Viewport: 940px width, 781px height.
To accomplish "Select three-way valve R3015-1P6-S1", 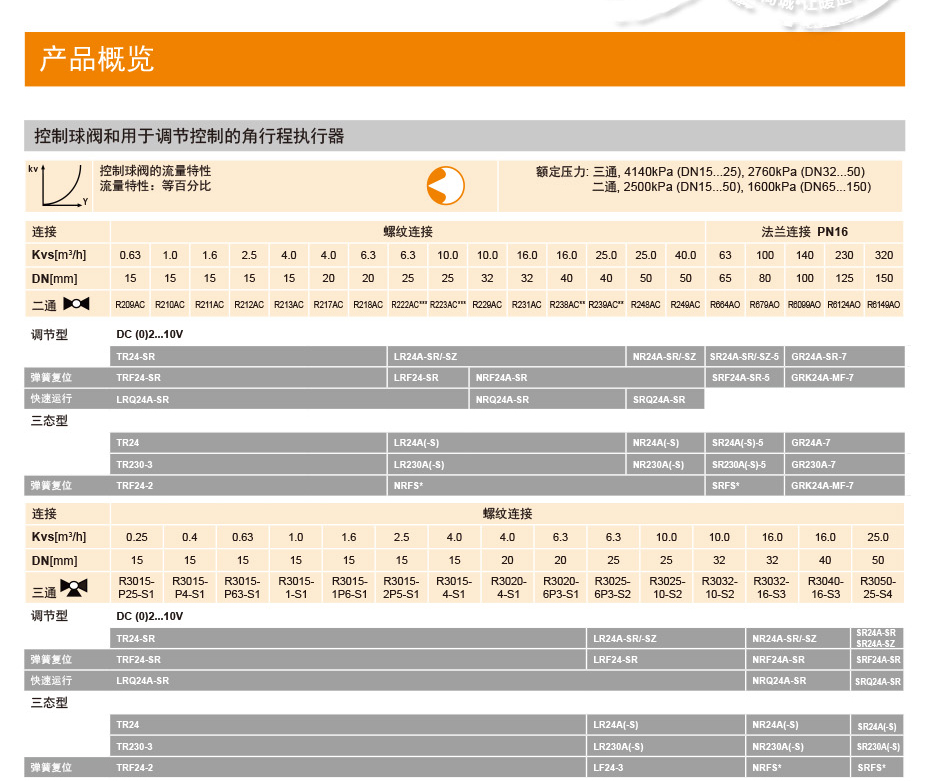I will click(x=349, y=588).
